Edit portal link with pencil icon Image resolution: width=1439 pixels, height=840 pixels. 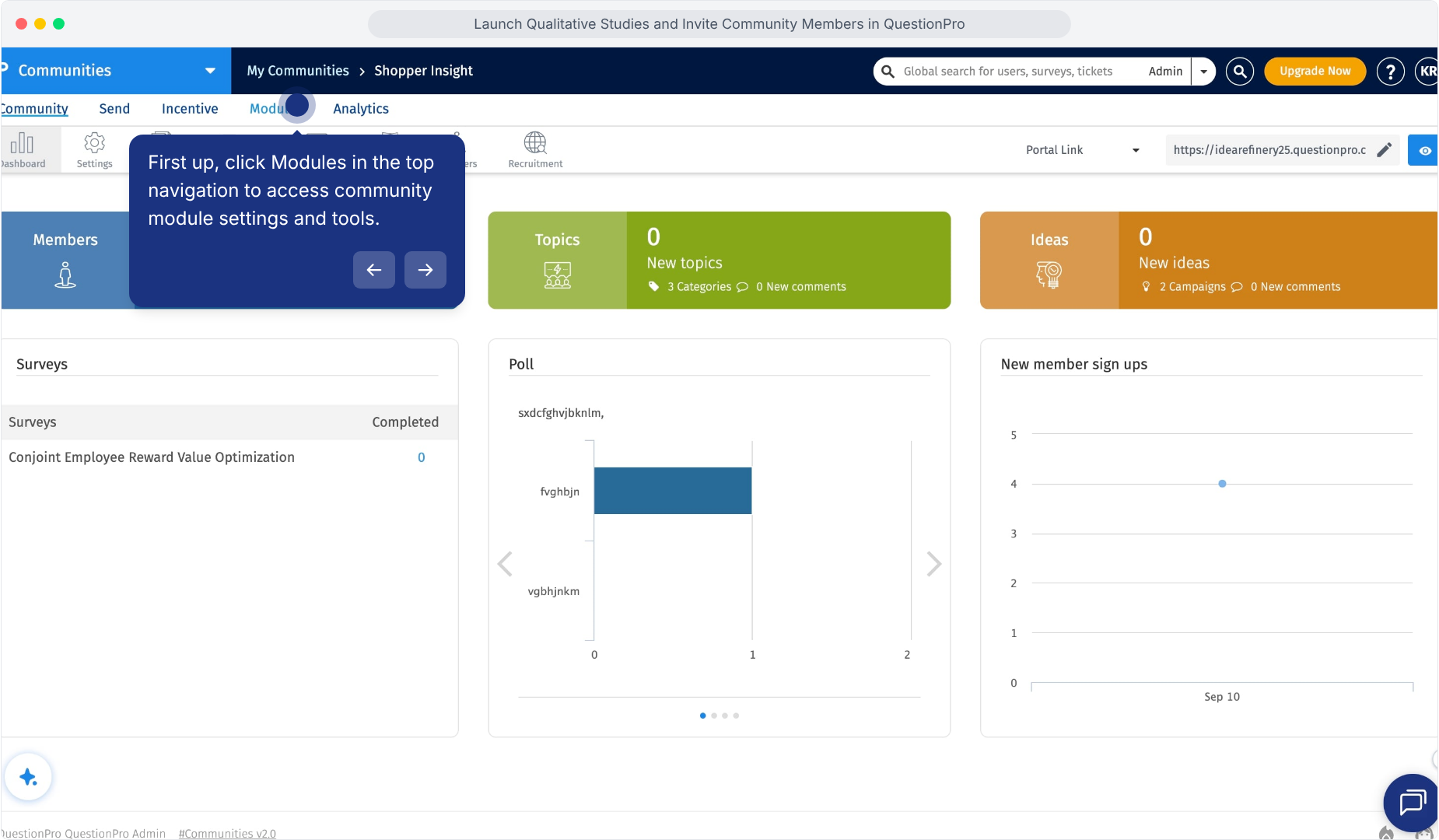tap(1384, 150)
